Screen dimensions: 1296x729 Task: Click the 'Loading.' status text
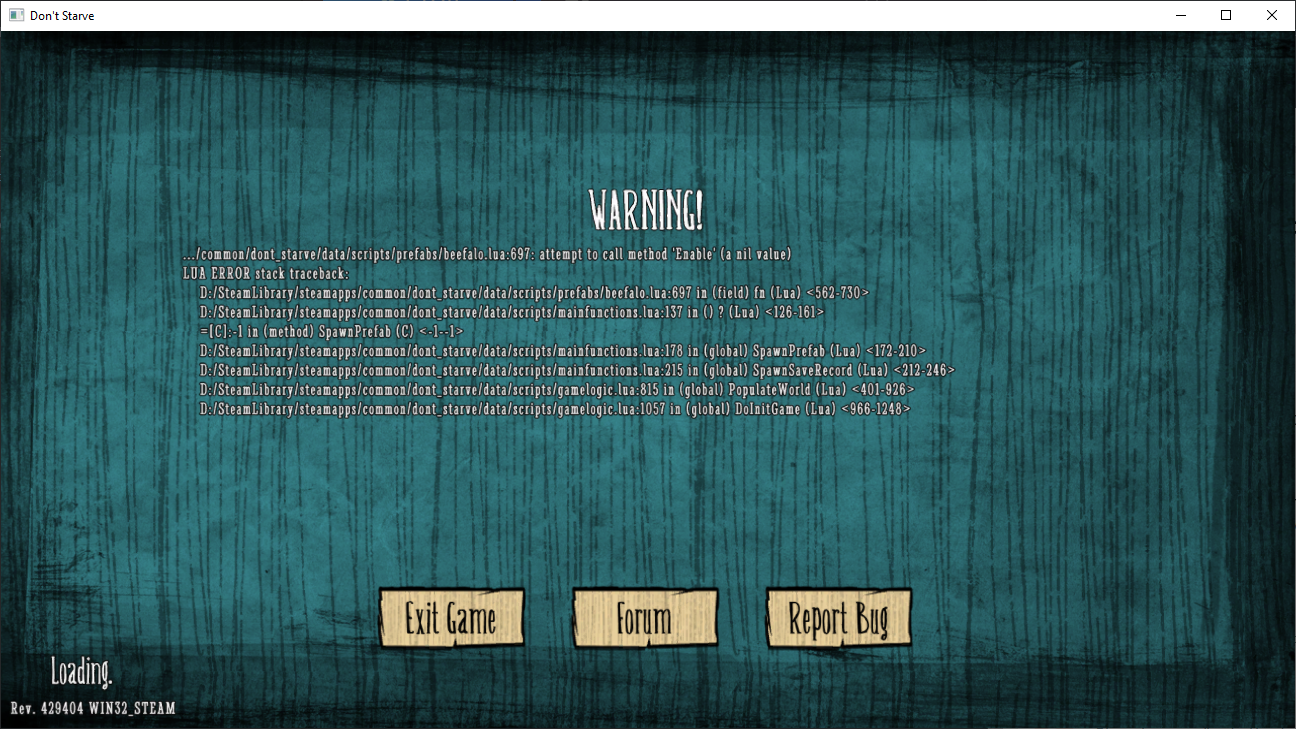pyautogui.click(x=82, y=672)
